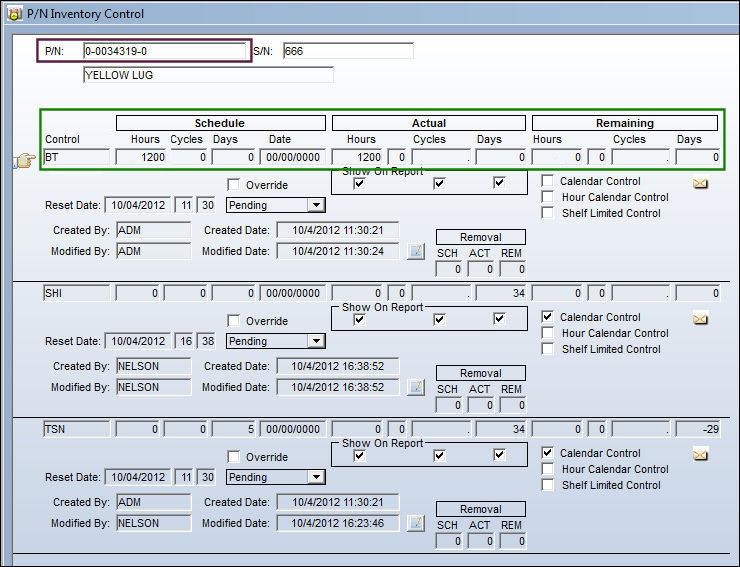Click BT Created Date 10/4/2012 11:30:21
Image resolution: width=740 pixels, height=567 pixels.
click(x=337, y=230)
